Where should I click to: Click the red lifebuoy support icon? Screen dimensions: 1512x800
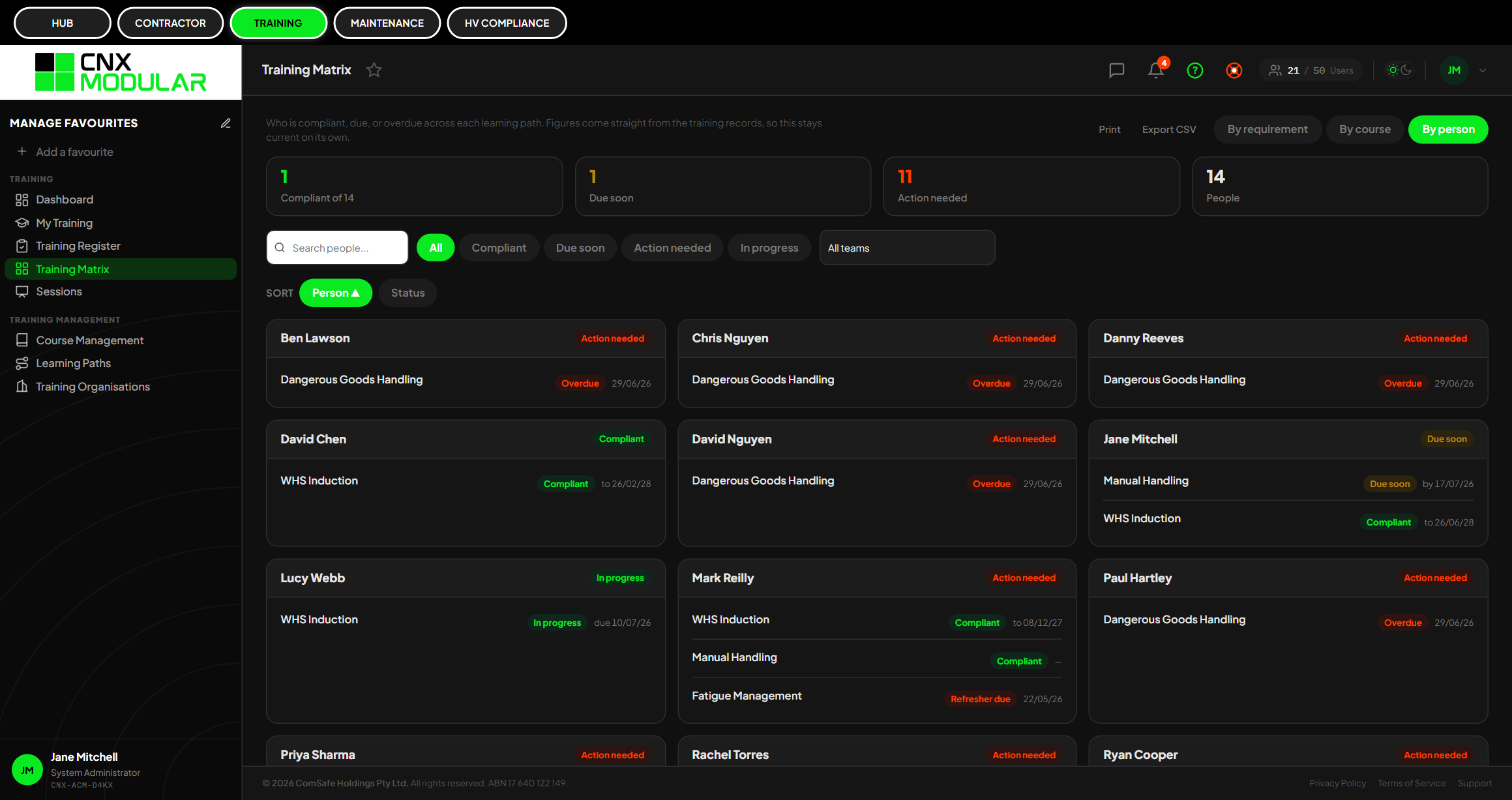(x=1234, y=70)
